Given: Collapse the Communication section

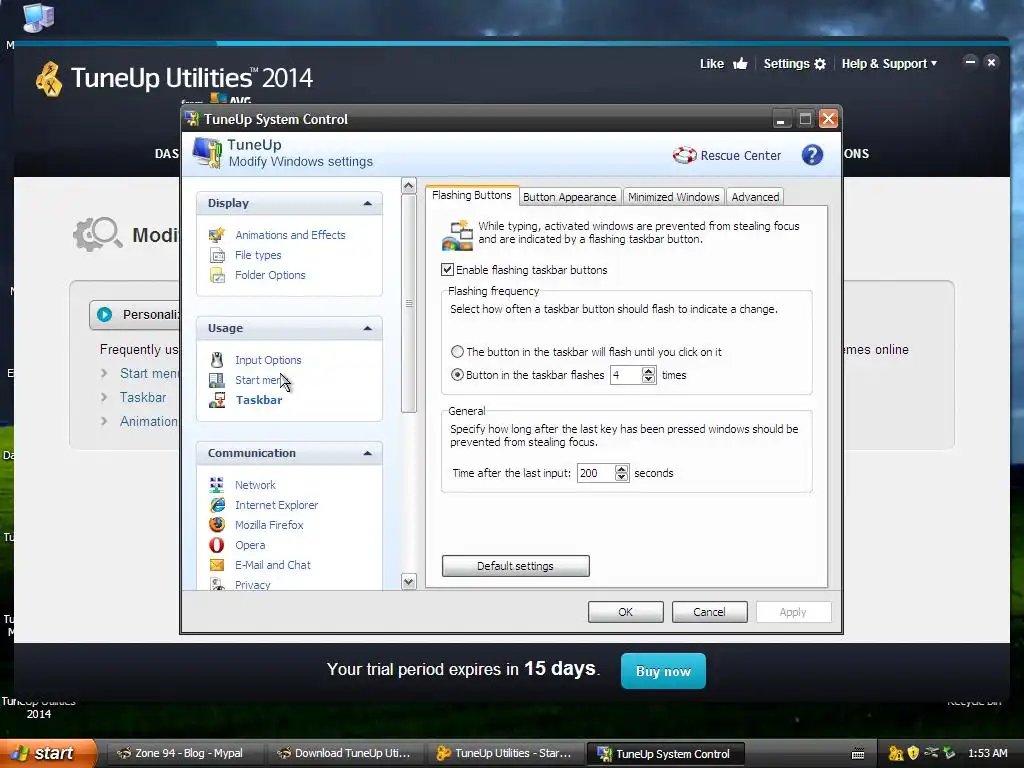Looking at the screenshot, I should click(x=368, y=453).
